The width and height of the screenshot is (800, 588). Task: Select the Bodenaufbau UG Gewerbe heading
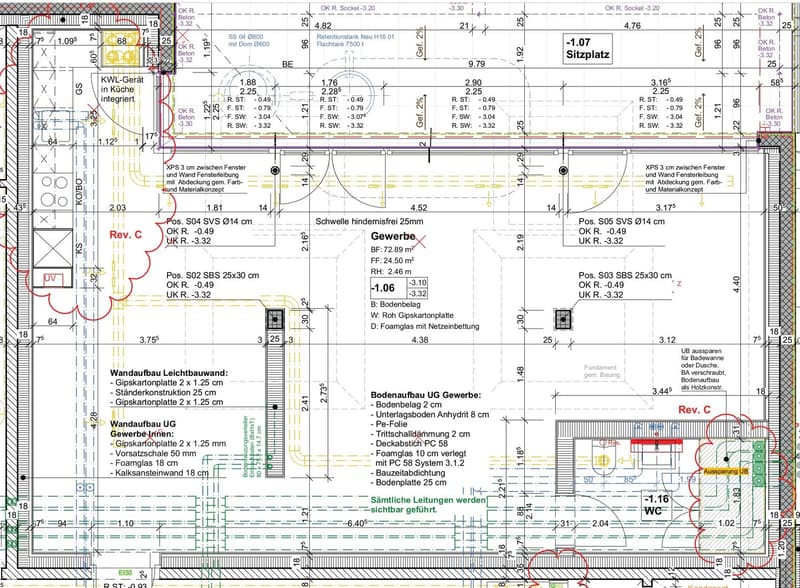pos(426,395)
